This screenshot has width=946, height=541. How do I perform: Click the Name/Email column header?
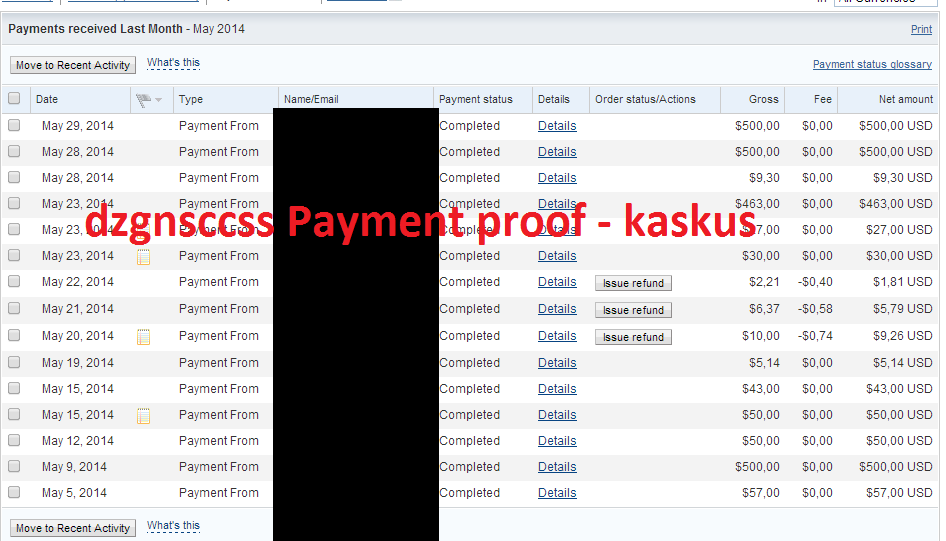point(311,100)
